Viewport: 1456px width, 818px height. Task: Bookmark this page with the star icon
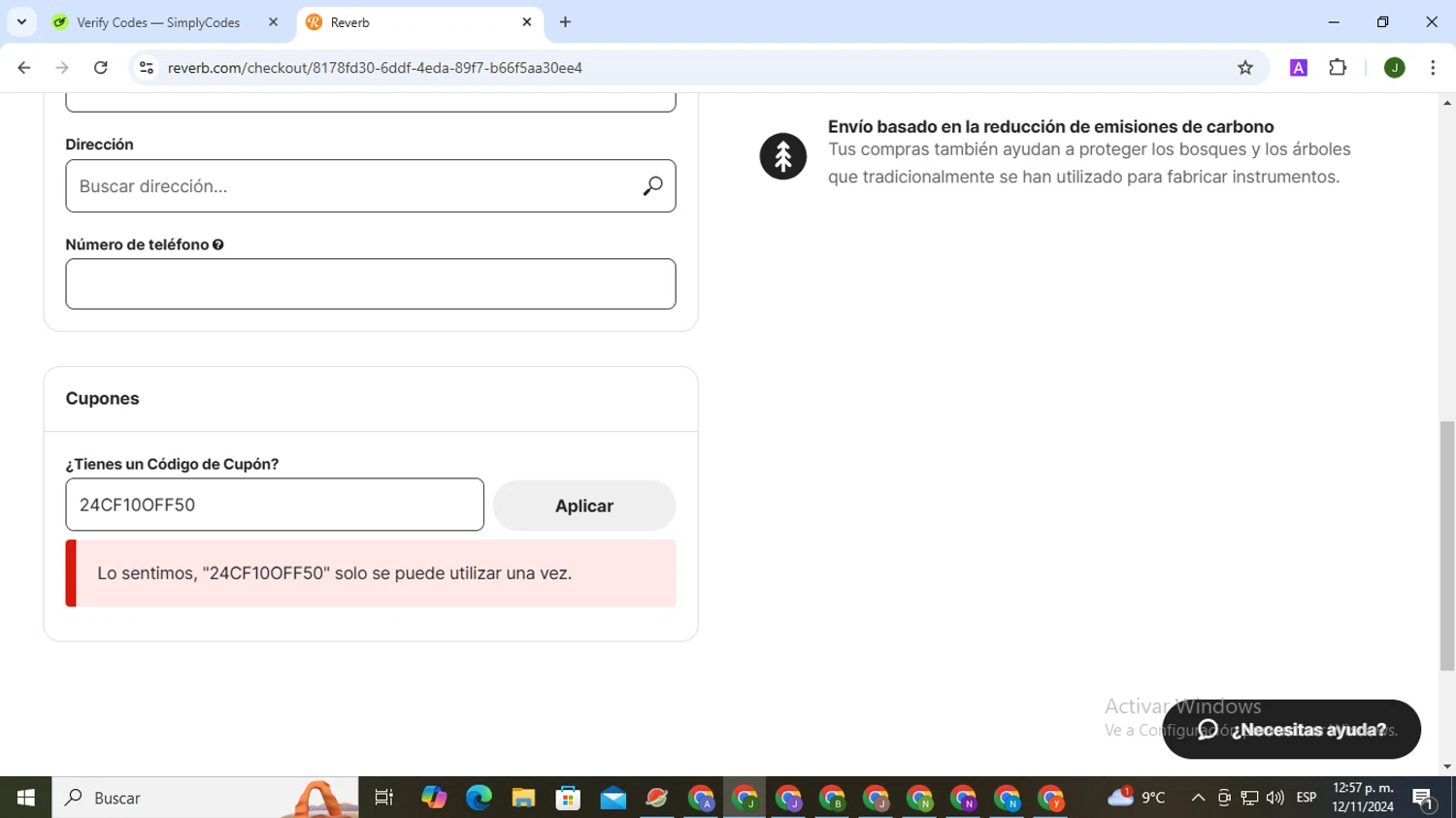pyautogui.click(x=1245, y=68)
